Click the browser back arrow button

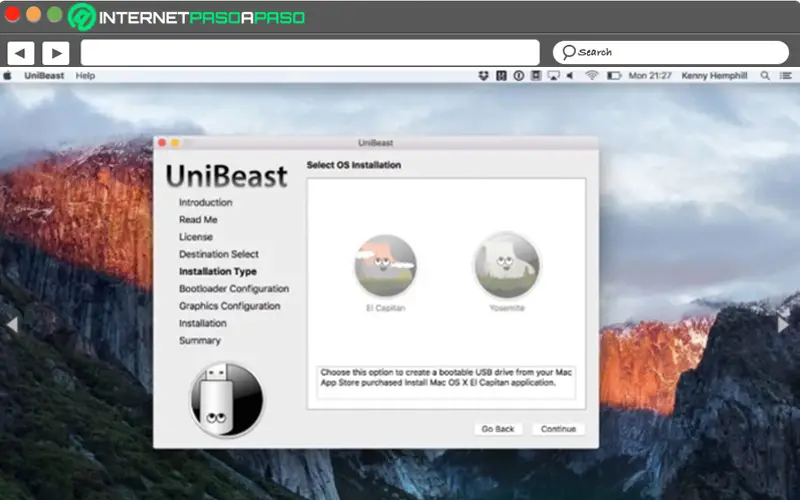pyautogui.click(x=20, y=53)
